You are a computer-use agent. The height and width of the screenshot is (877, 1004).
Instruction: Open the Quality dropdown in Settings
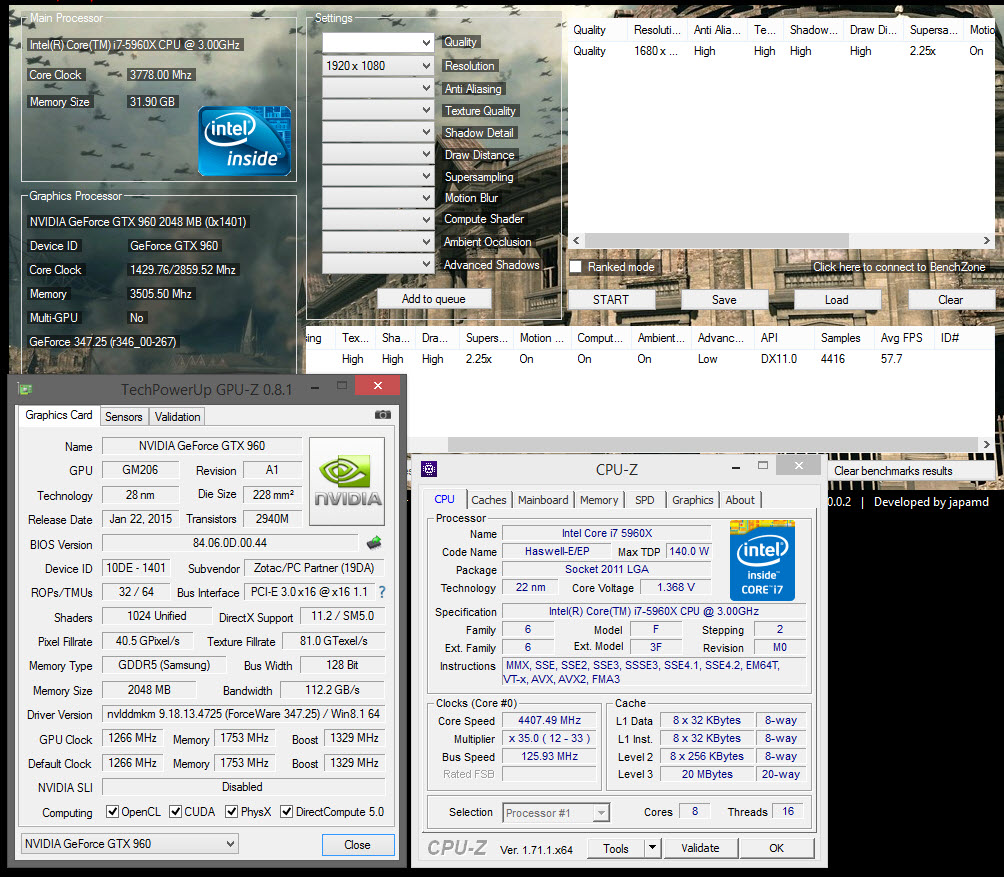[x=378, y=43]
